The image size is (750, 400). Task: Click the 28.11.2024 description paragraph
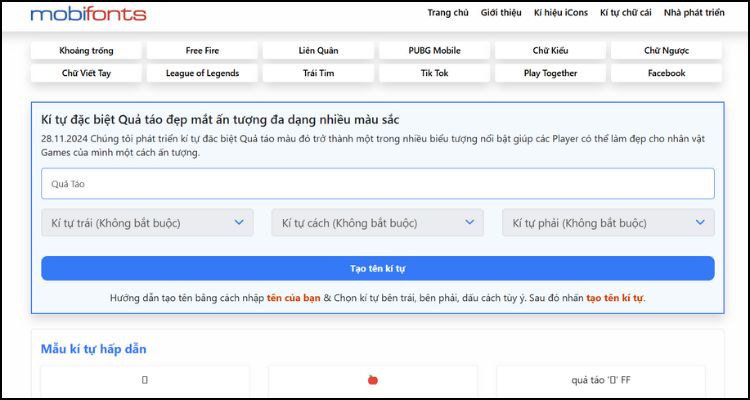[x=373, y=146]
